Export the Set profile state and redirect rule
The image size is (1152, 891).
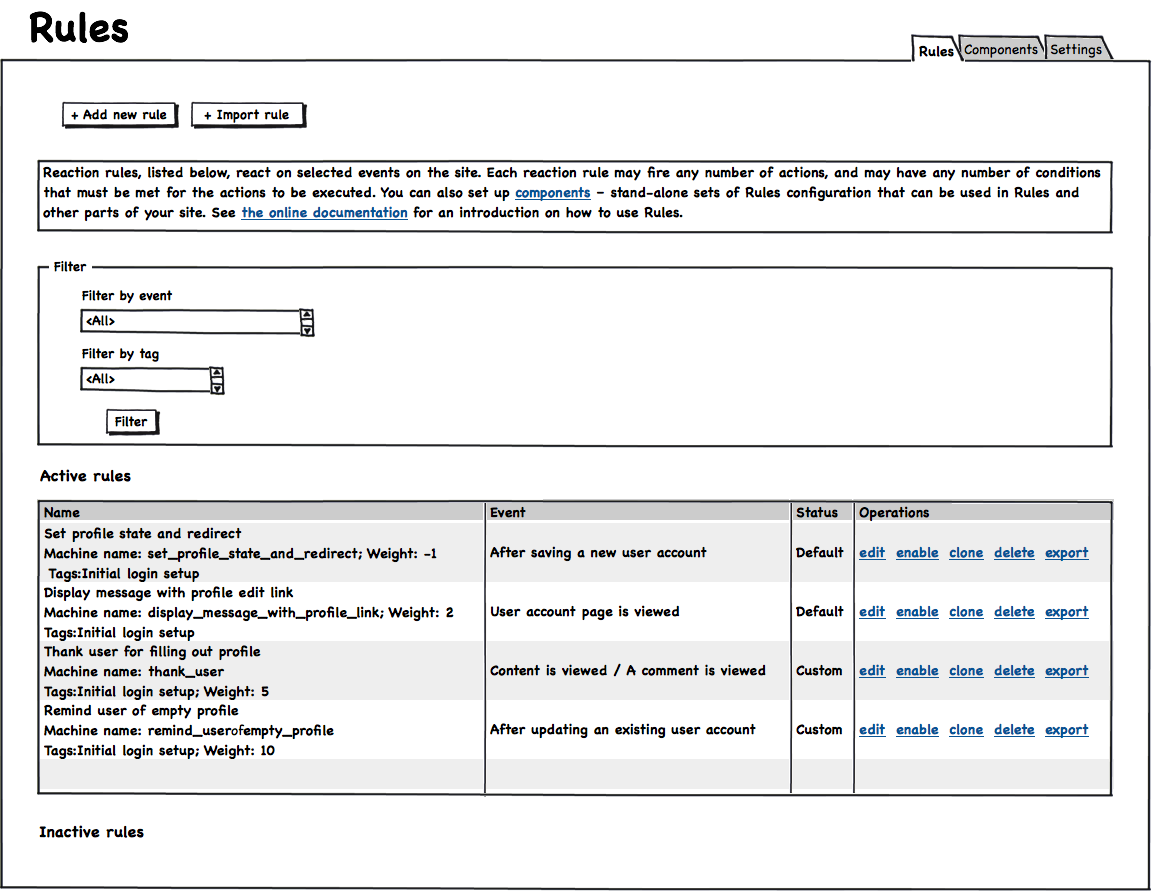(x=1066, y=553)
